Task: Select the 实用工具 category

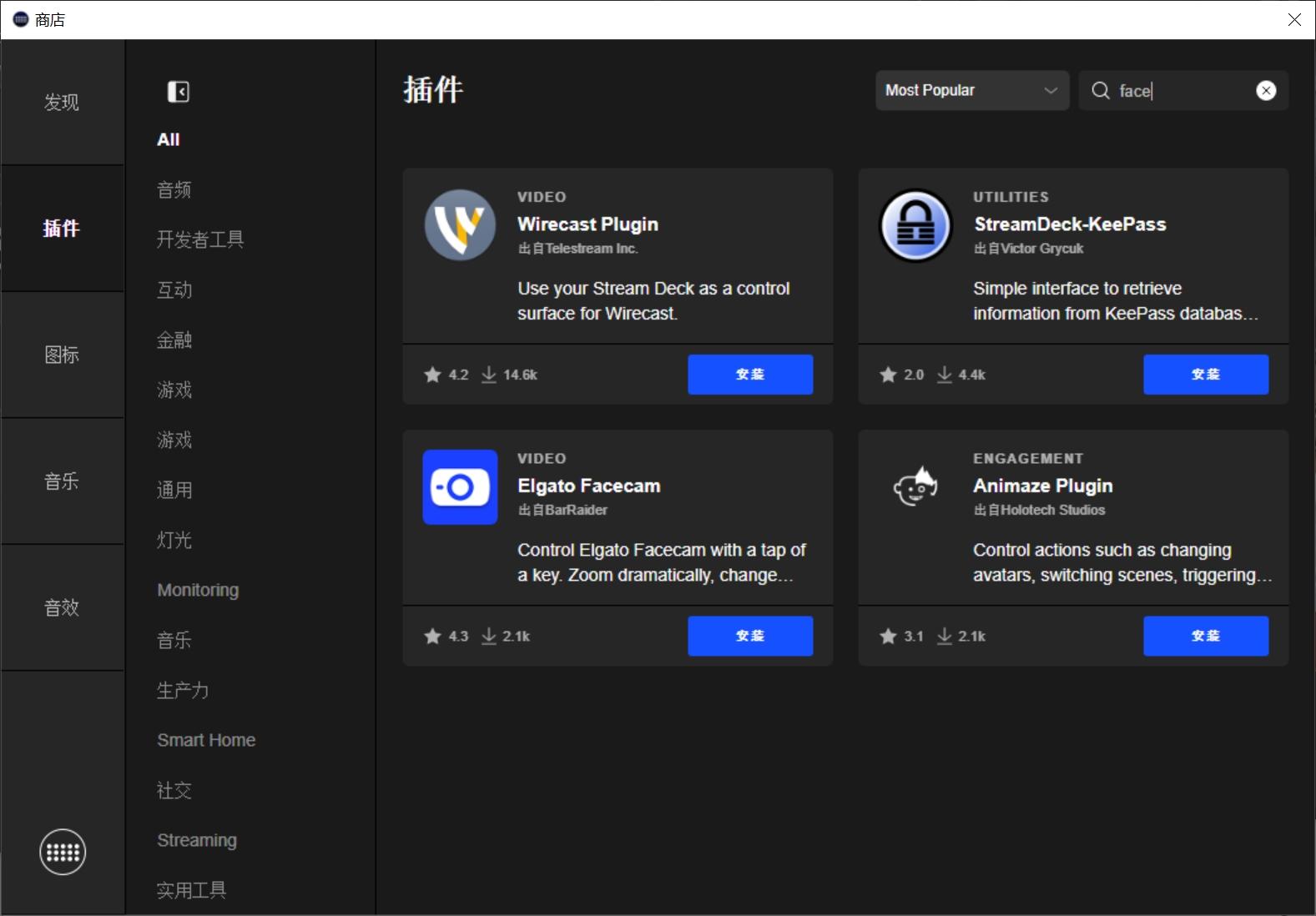Action: click(192, 890)
